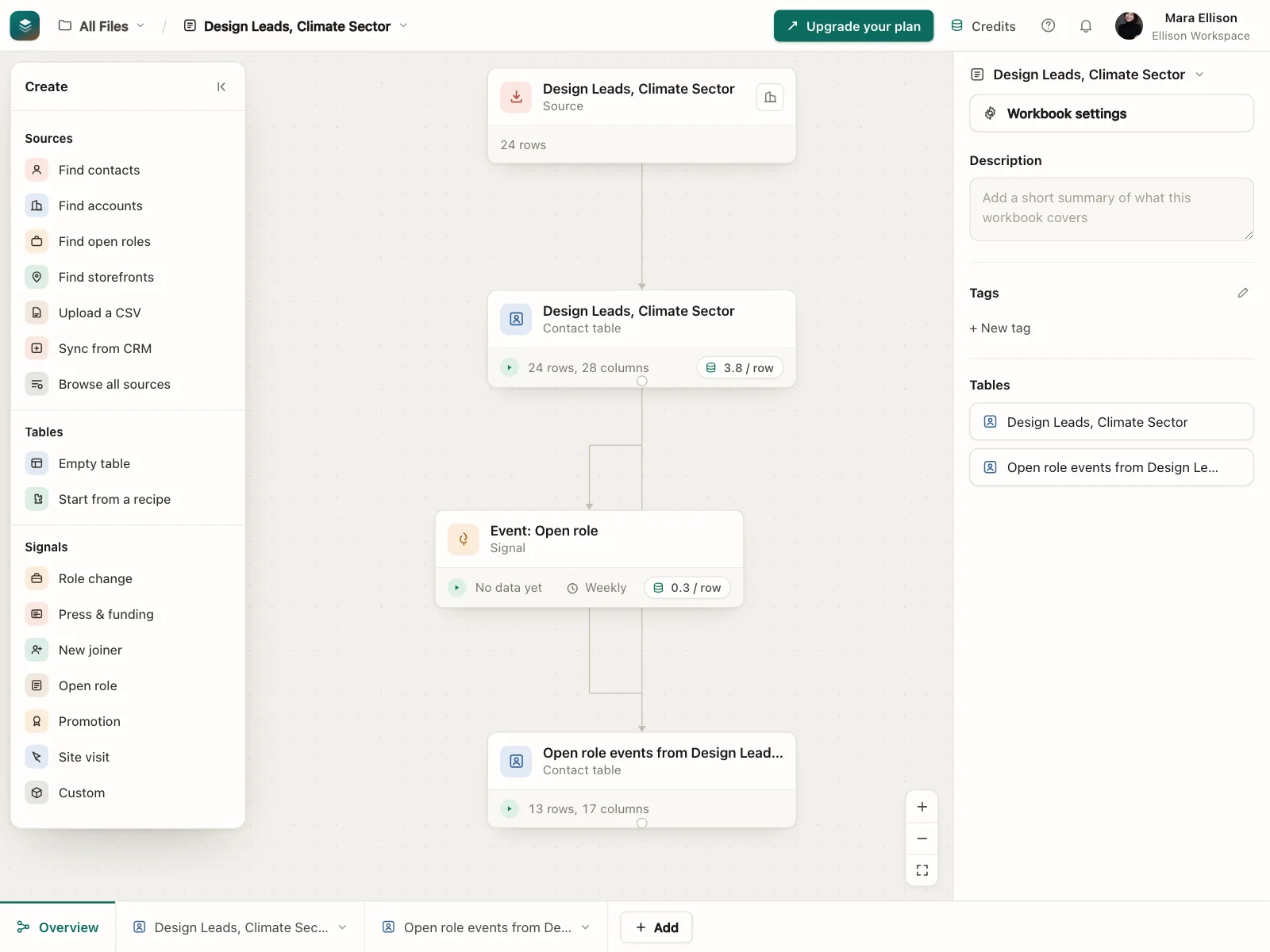This screenshot has height=952, width=1270.
Task: Select Find contacts source
Action: click(x=128, y=170)
